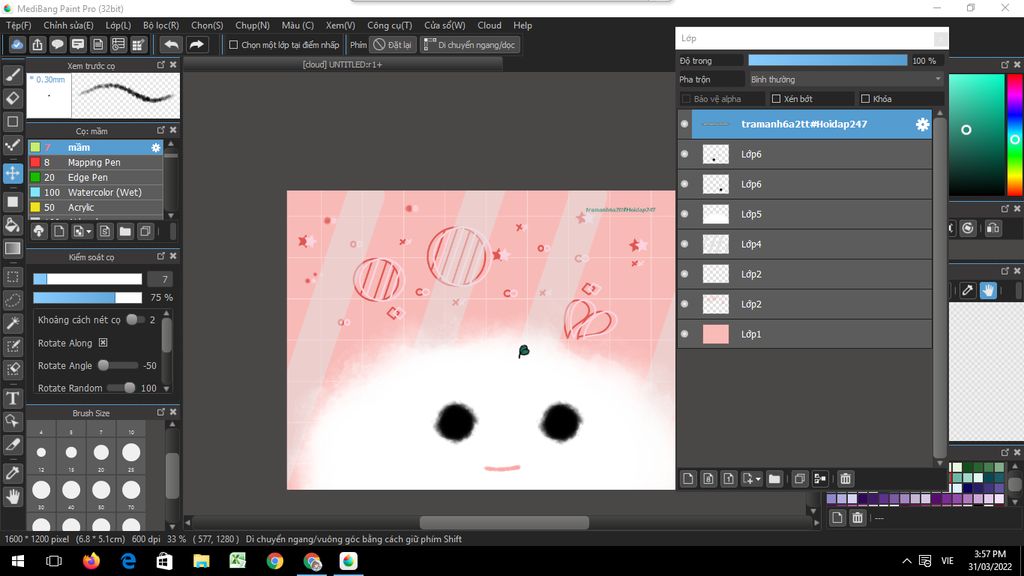Enable the Khóa lock checkbox
This screenshot has height=576, width=1024.
(865, 99)
